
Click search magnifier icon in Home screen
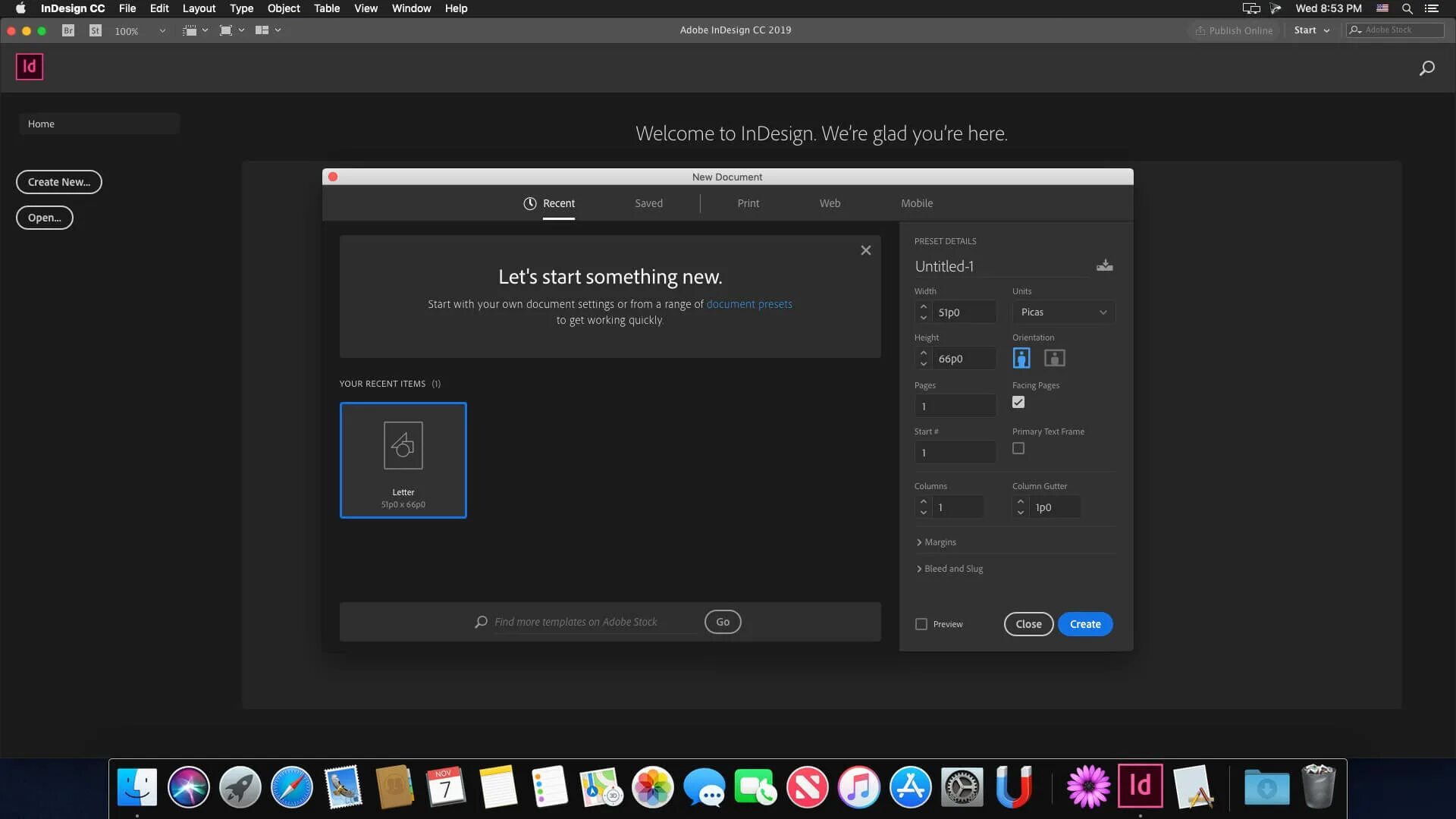pos(1426,68)
